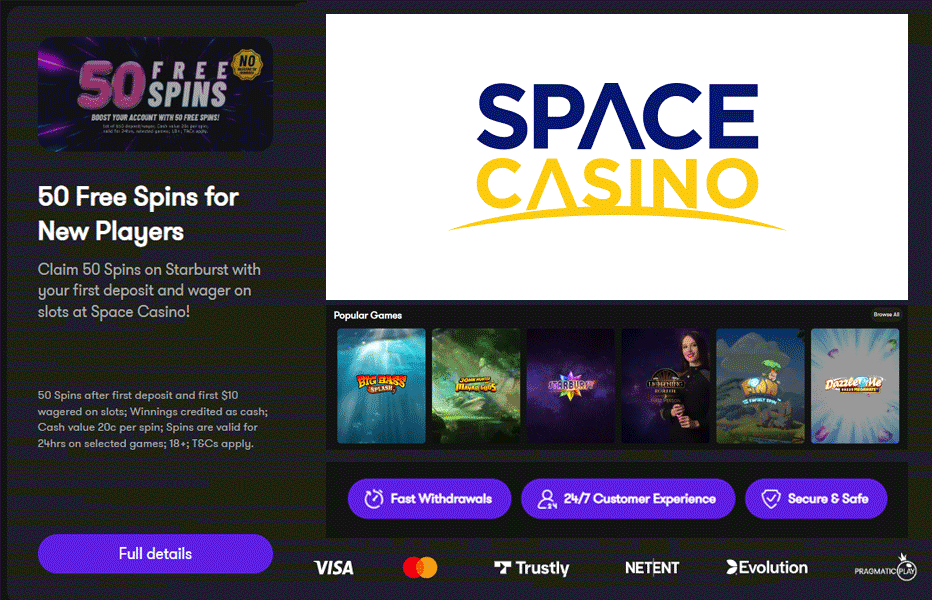Click the person icon in 24/7 Customer Experience
The height and width of the screenshot is (600, 932).
(x=547, y=498)
